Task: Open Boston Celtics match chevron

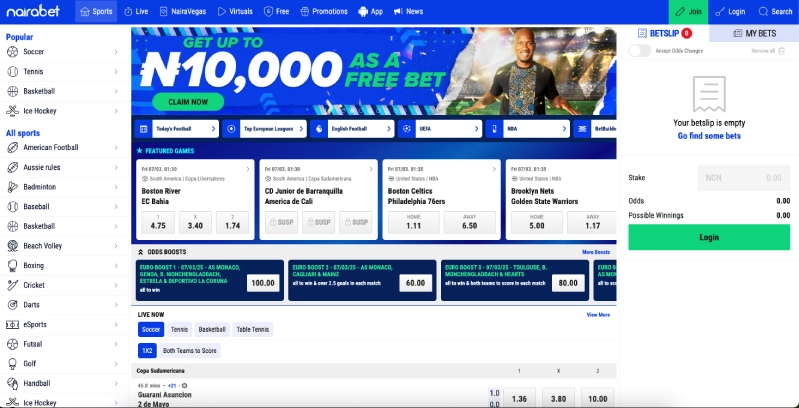Action: [494, 169]
